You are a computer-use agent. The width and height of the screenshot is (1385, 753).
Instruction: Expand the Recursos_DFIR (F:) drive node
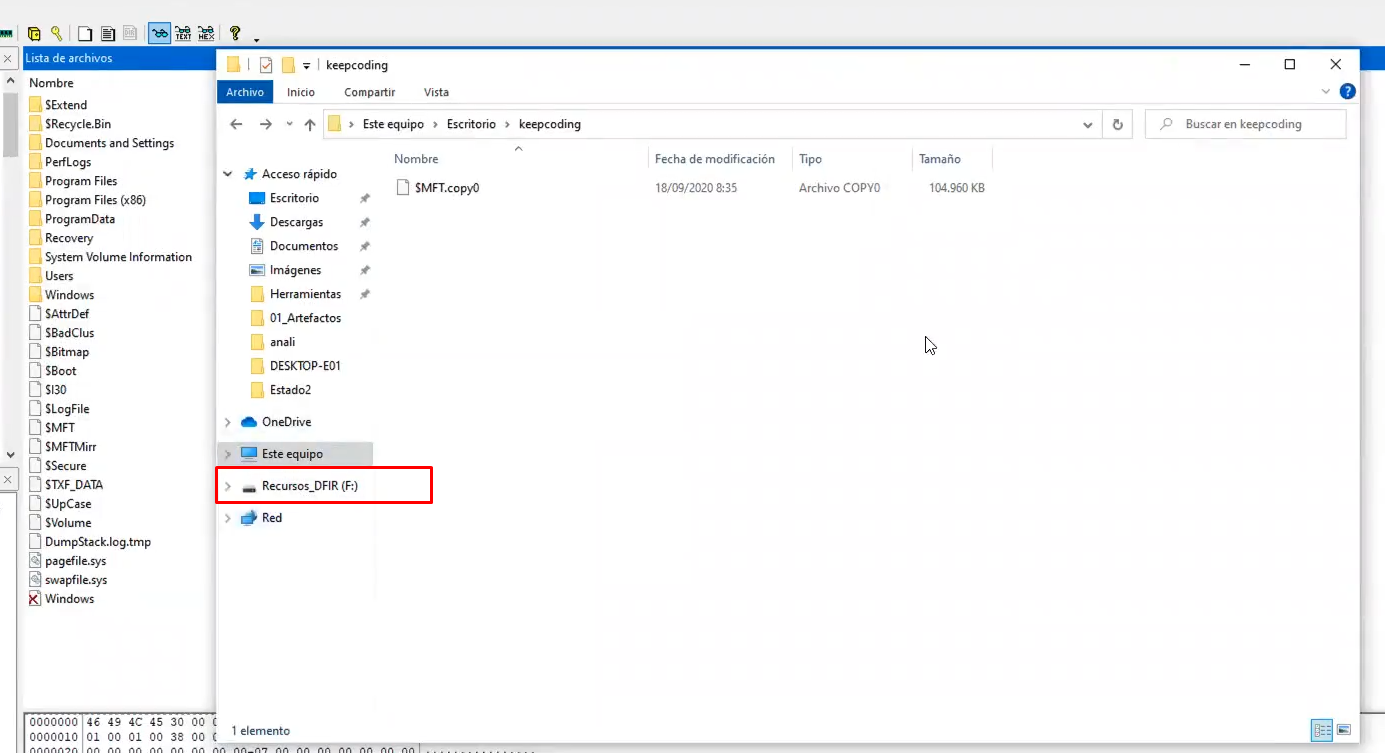(227, 485)
